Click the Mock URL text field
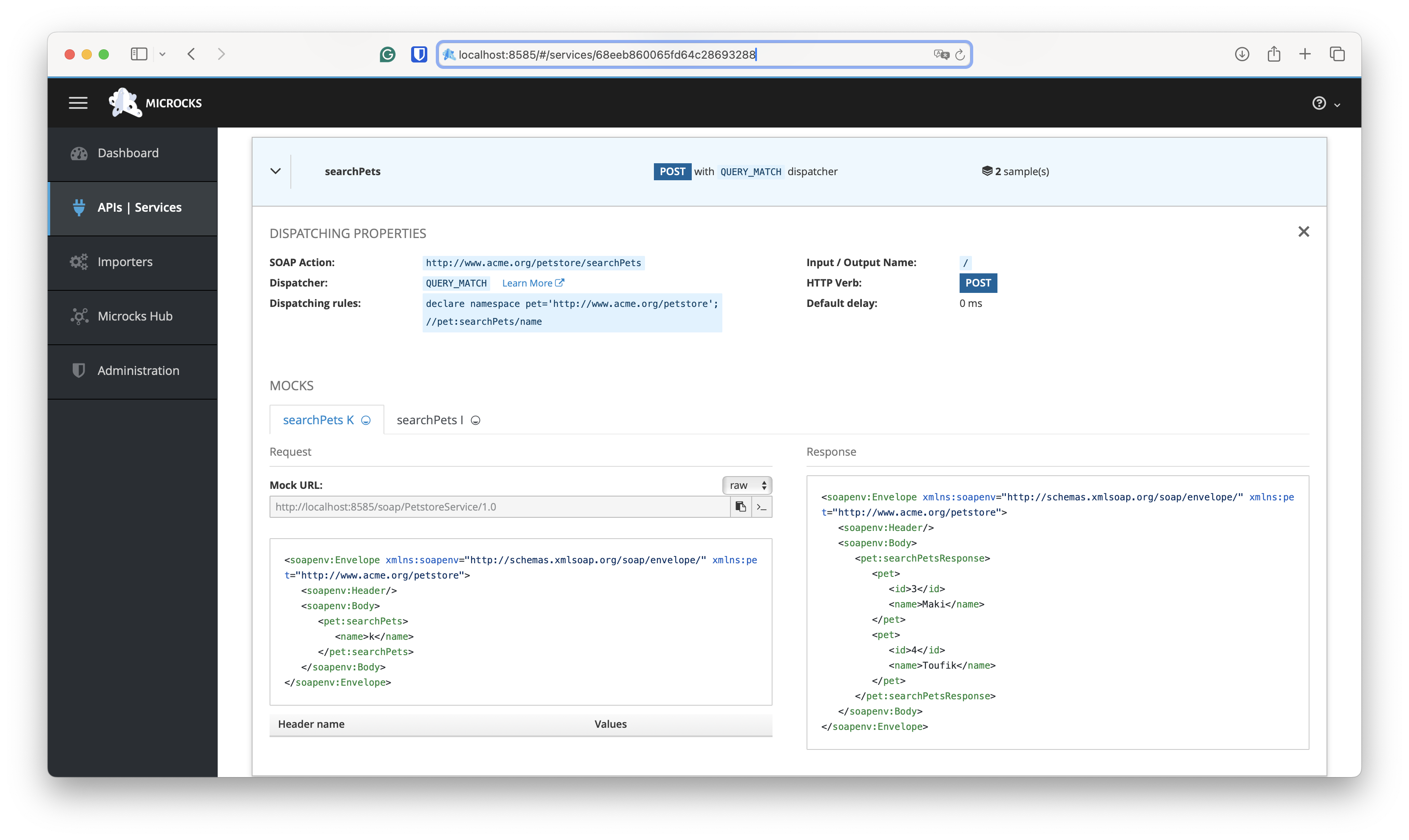The image size is (1409, 840). tap(498, 507)
